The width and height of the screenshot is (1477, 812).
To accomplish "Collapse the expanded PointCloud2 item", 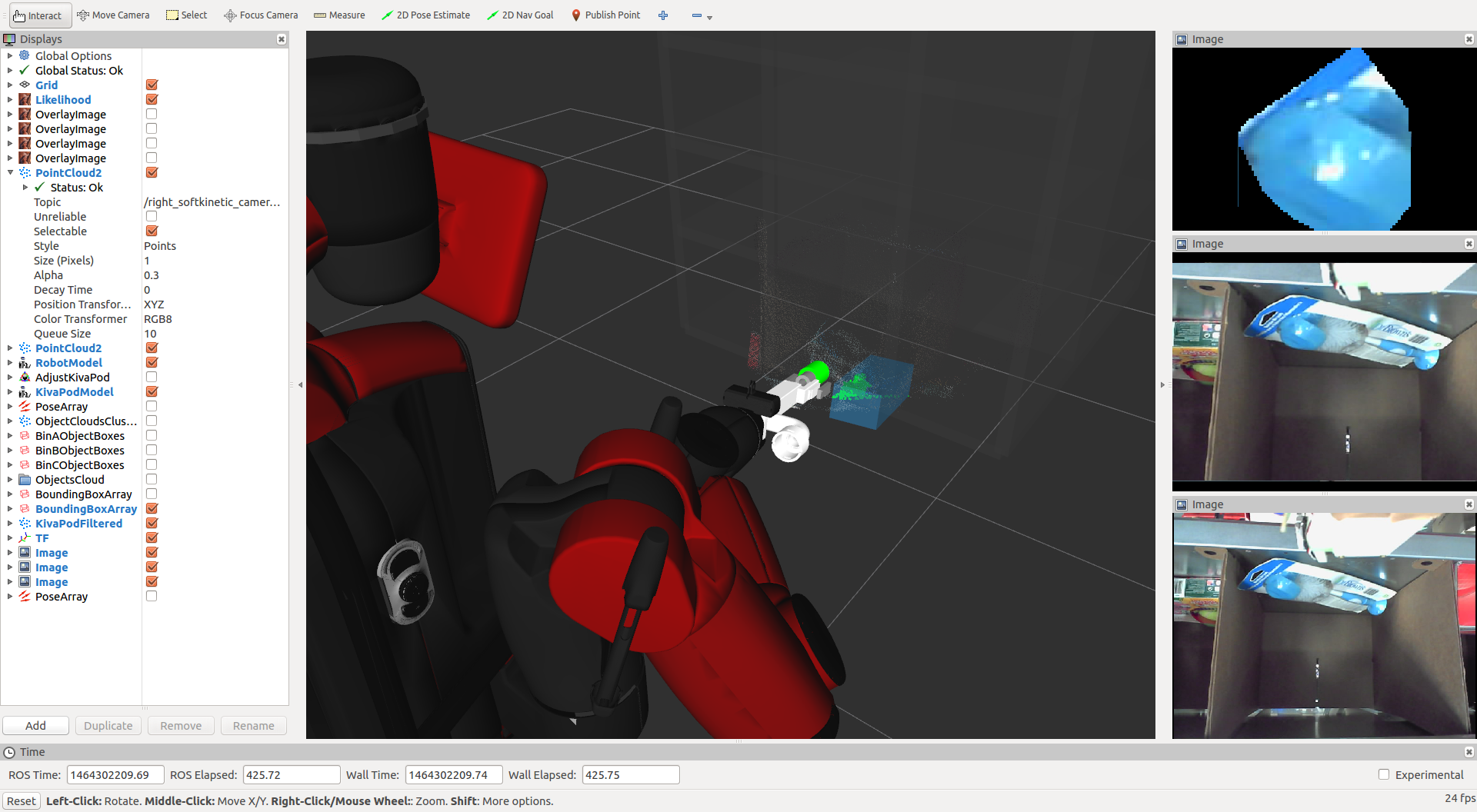I will [x=10, y=172].
